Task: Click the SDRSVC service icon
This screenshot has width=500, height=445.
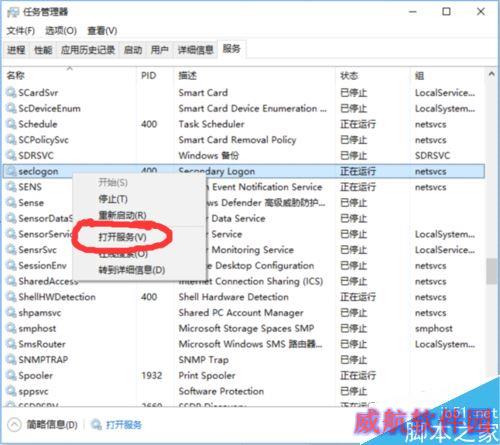Action: coord(12,155)
